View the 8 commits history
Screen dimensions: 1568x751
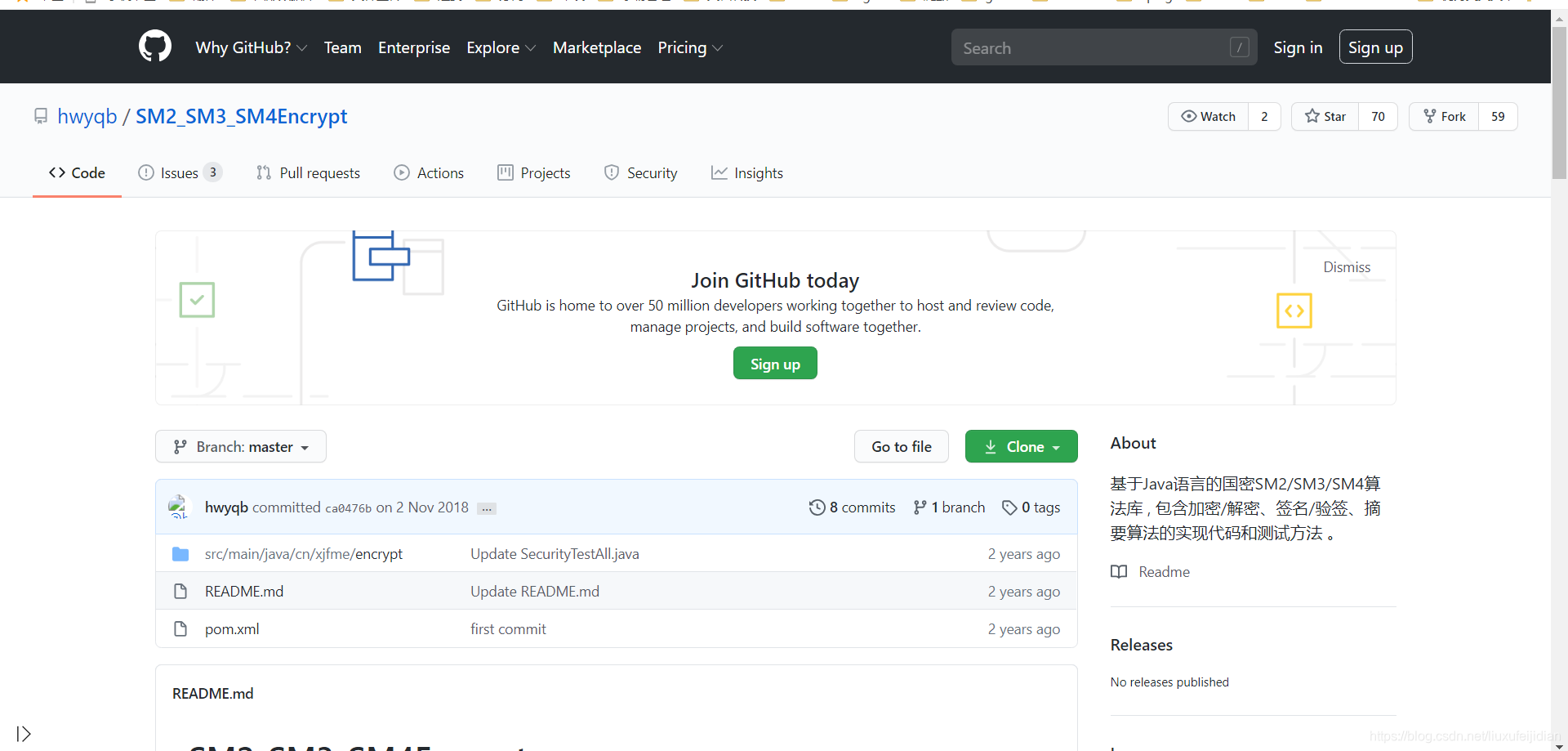pos(862,507)
